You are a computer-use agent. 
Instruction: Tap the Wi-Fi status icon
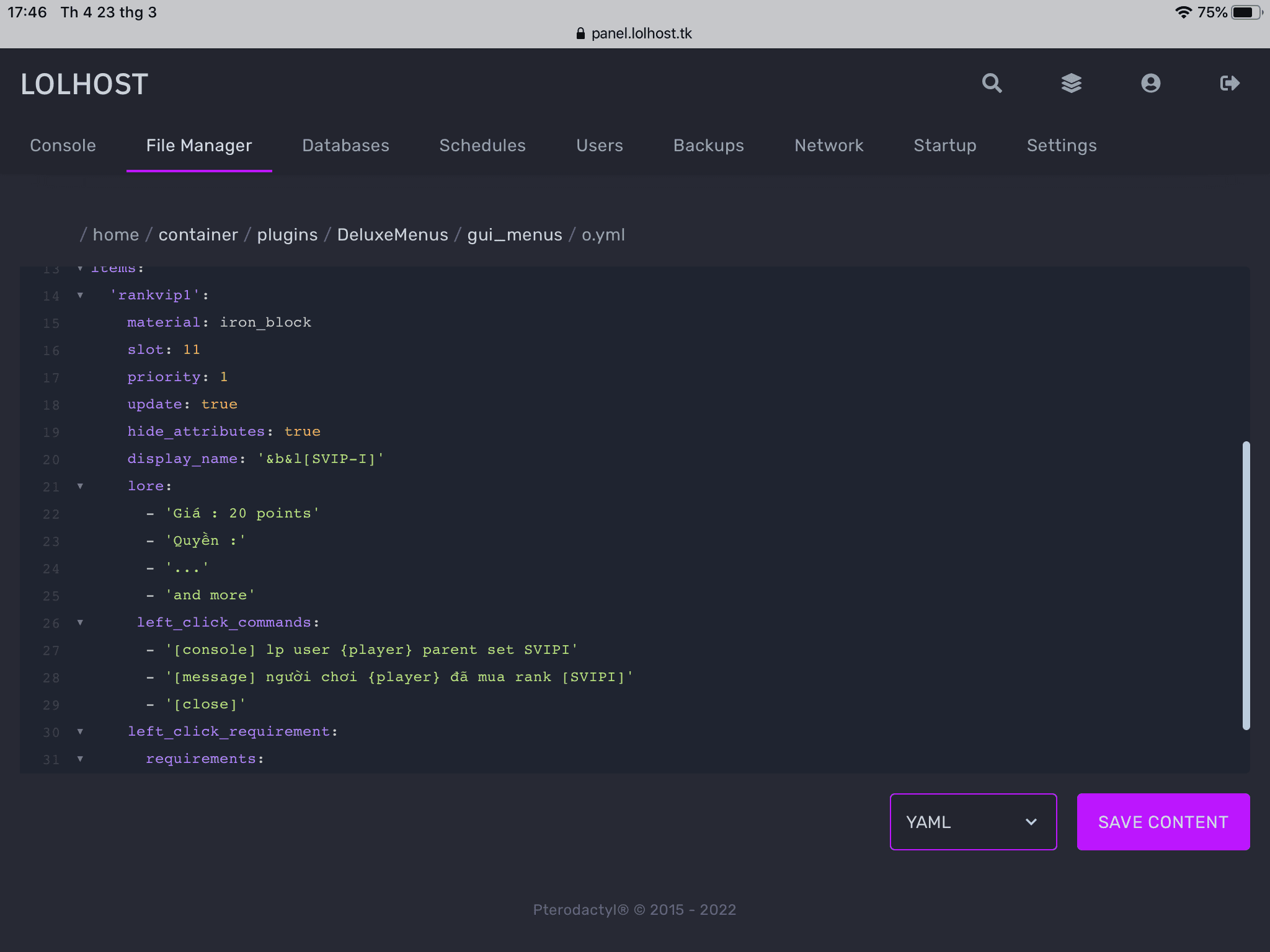click(1183, 12)
